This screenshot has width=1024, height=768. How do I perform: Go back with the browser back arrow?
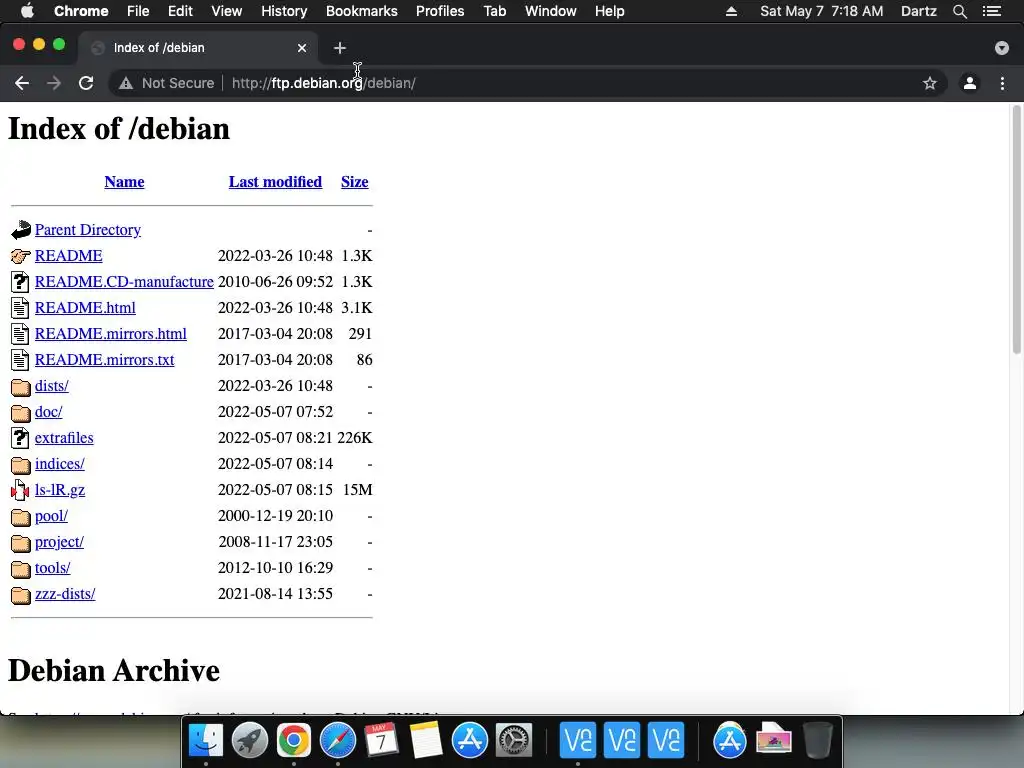click(22, 83)
